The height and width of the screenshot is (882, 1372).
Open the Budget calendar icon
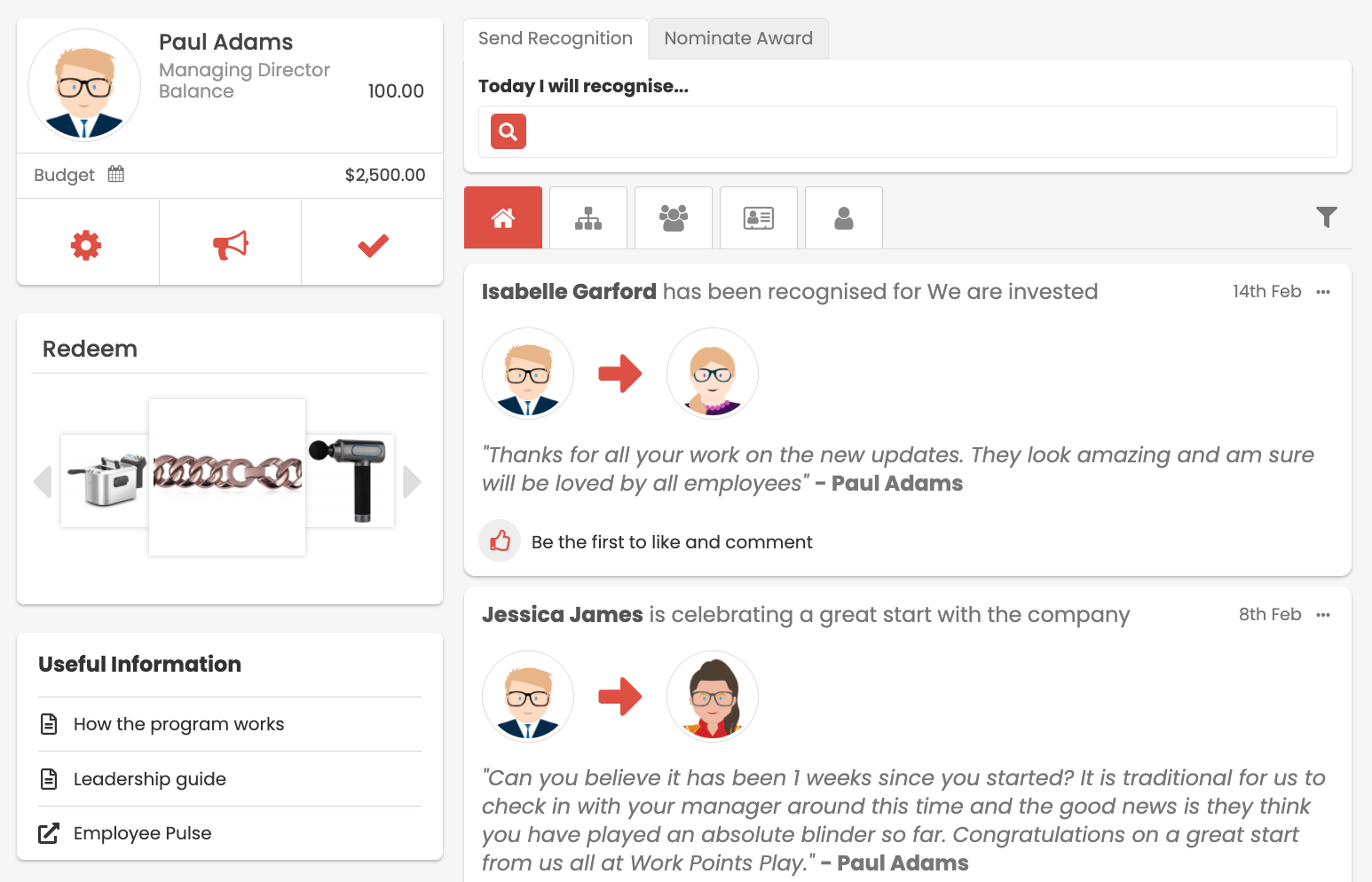point(116,174)
